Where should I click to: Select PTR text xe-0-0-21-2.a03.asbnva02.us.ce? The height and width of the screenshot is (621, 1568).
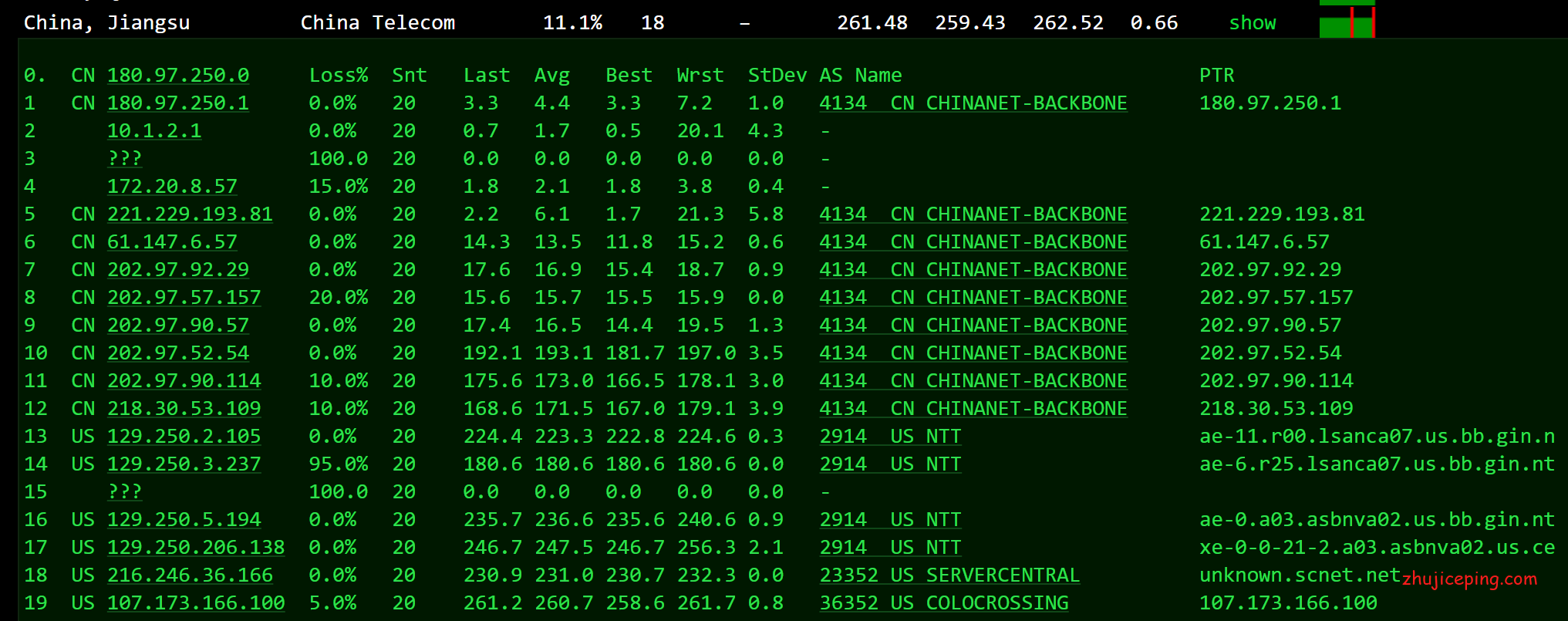(x=1377, y=548)
